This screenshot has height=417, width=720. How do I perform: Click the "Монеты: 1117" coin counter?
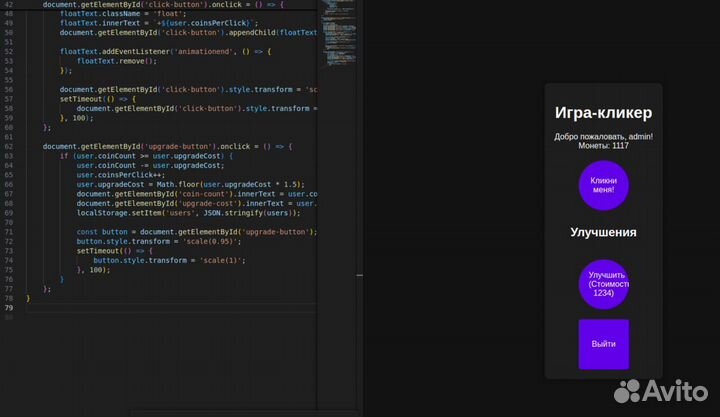point(603,146)
